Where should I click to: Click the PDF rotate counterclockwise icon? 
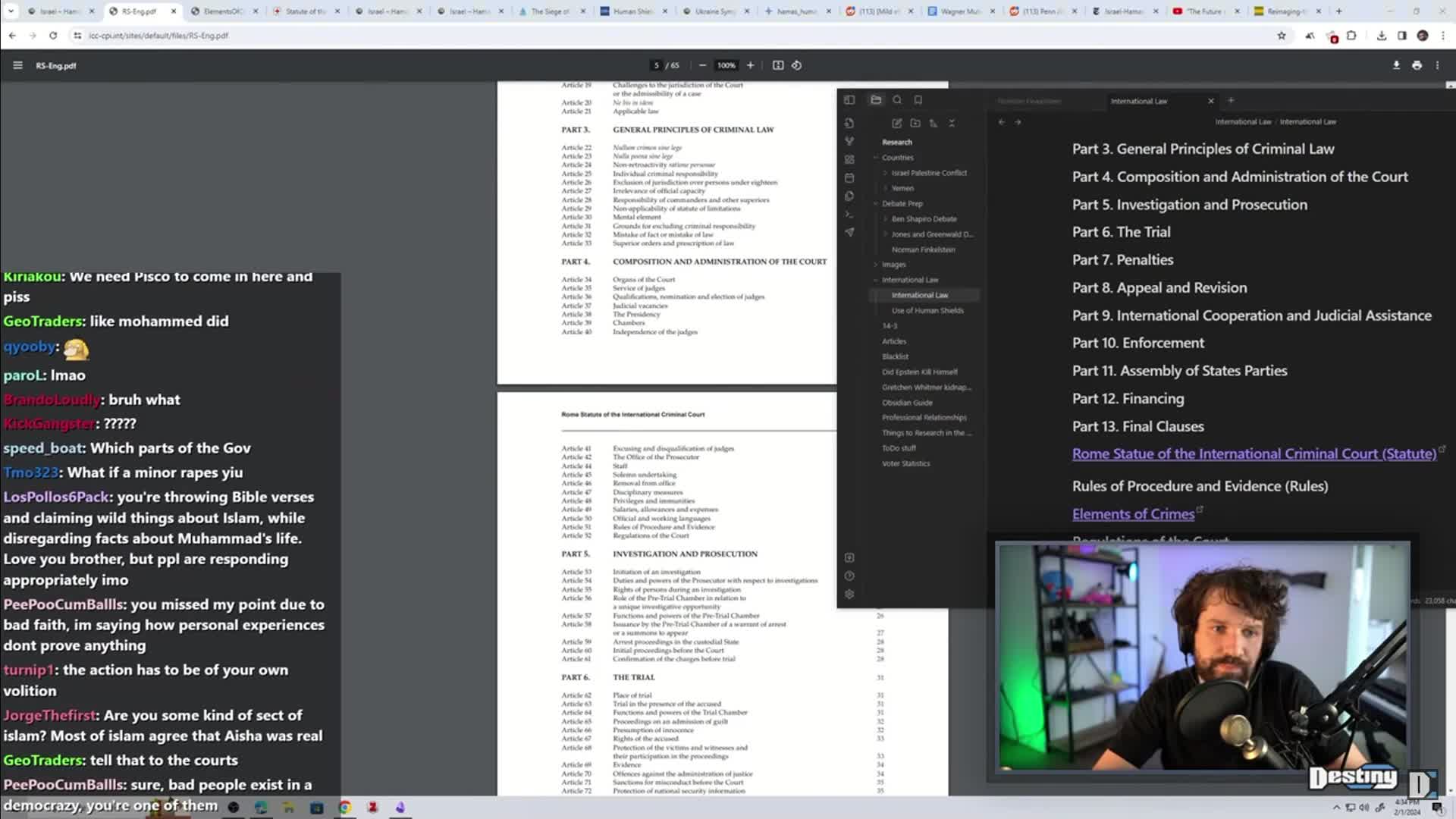pos(796,65)
